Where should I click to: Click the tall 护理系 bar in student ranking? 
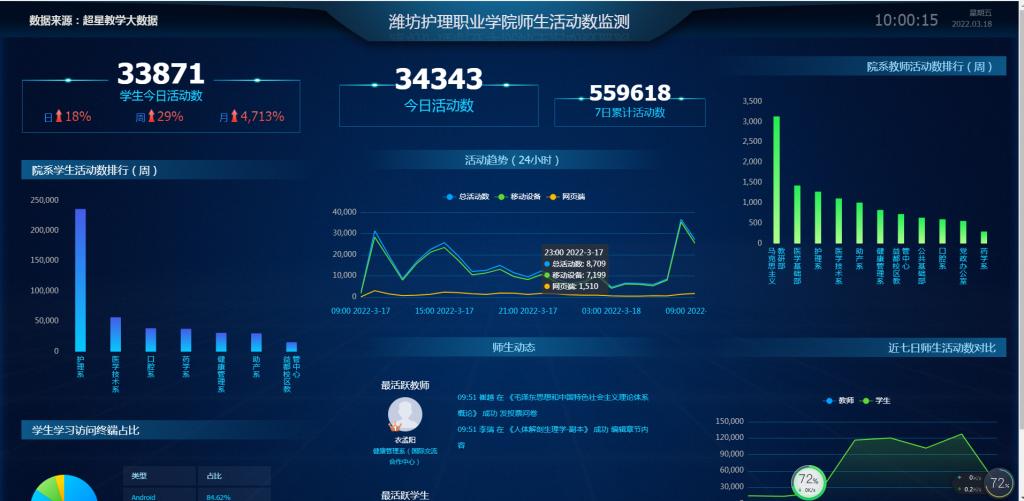pyautogui.click(x=80, y=280)
